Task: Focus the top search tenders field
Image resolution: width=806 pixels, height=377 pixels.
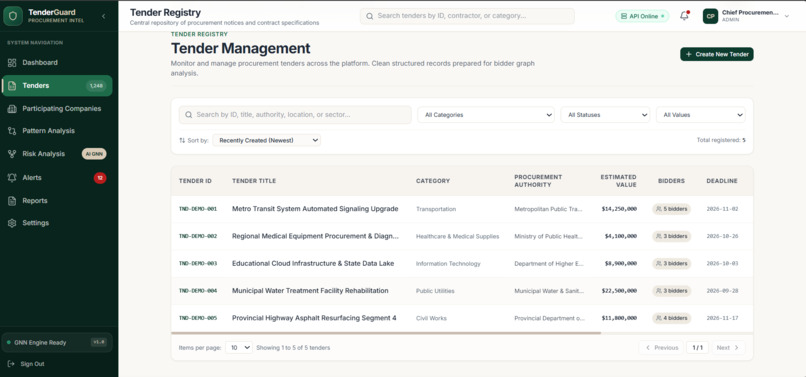Action: tap(467, 16)
